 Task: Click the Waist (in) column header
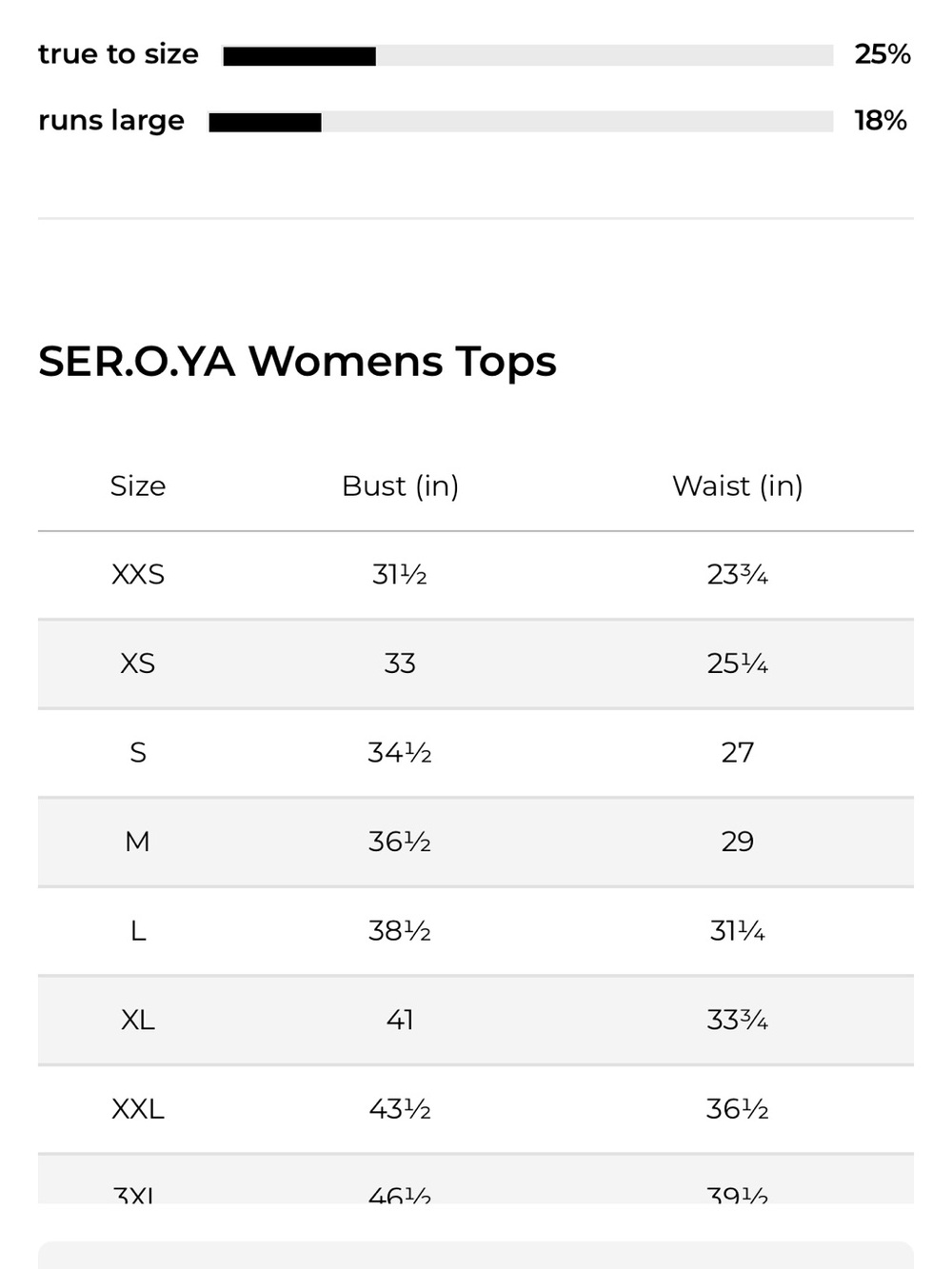[x=738, y=486]
